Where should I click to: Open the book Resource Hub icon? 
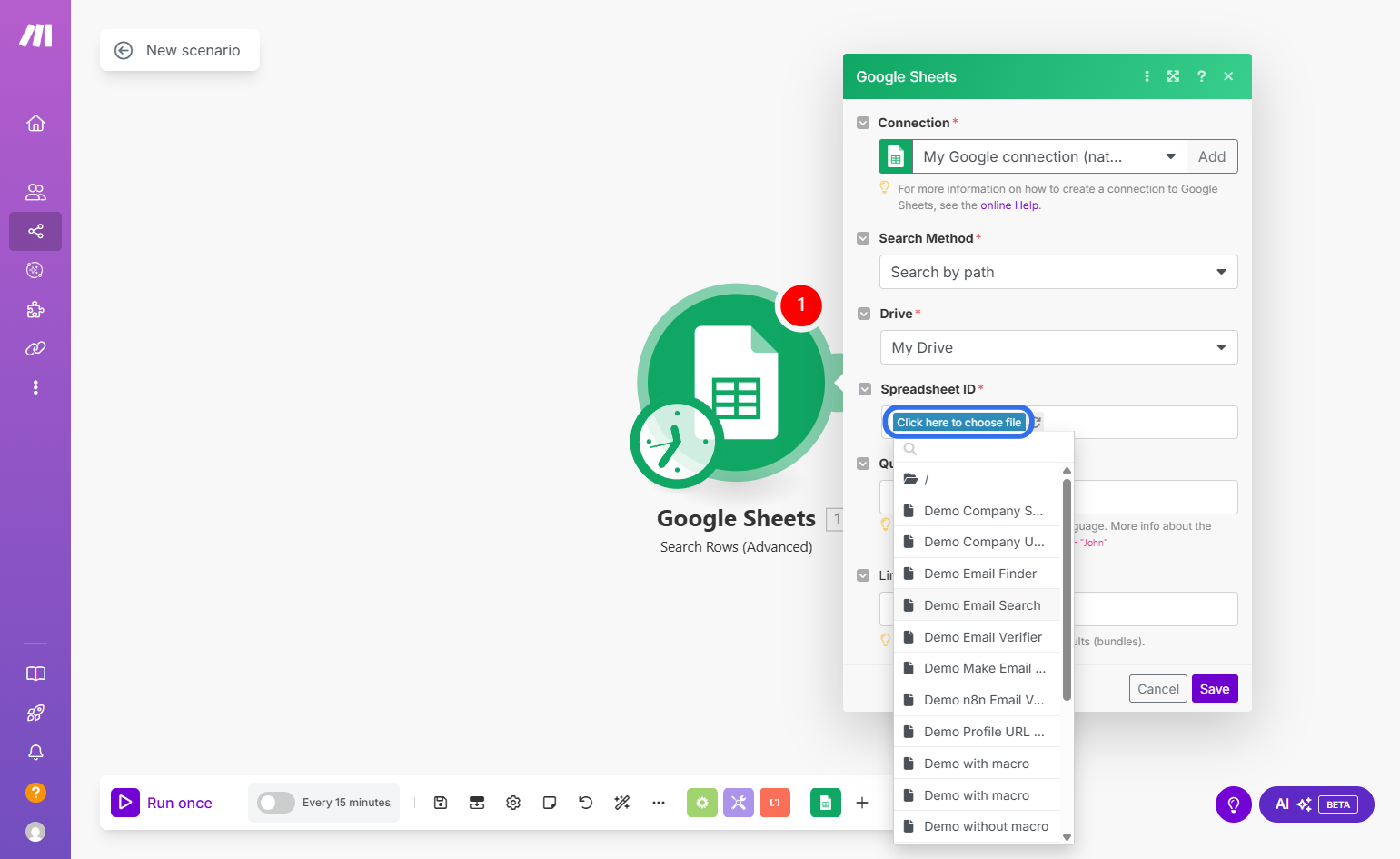tap(35, 674)
